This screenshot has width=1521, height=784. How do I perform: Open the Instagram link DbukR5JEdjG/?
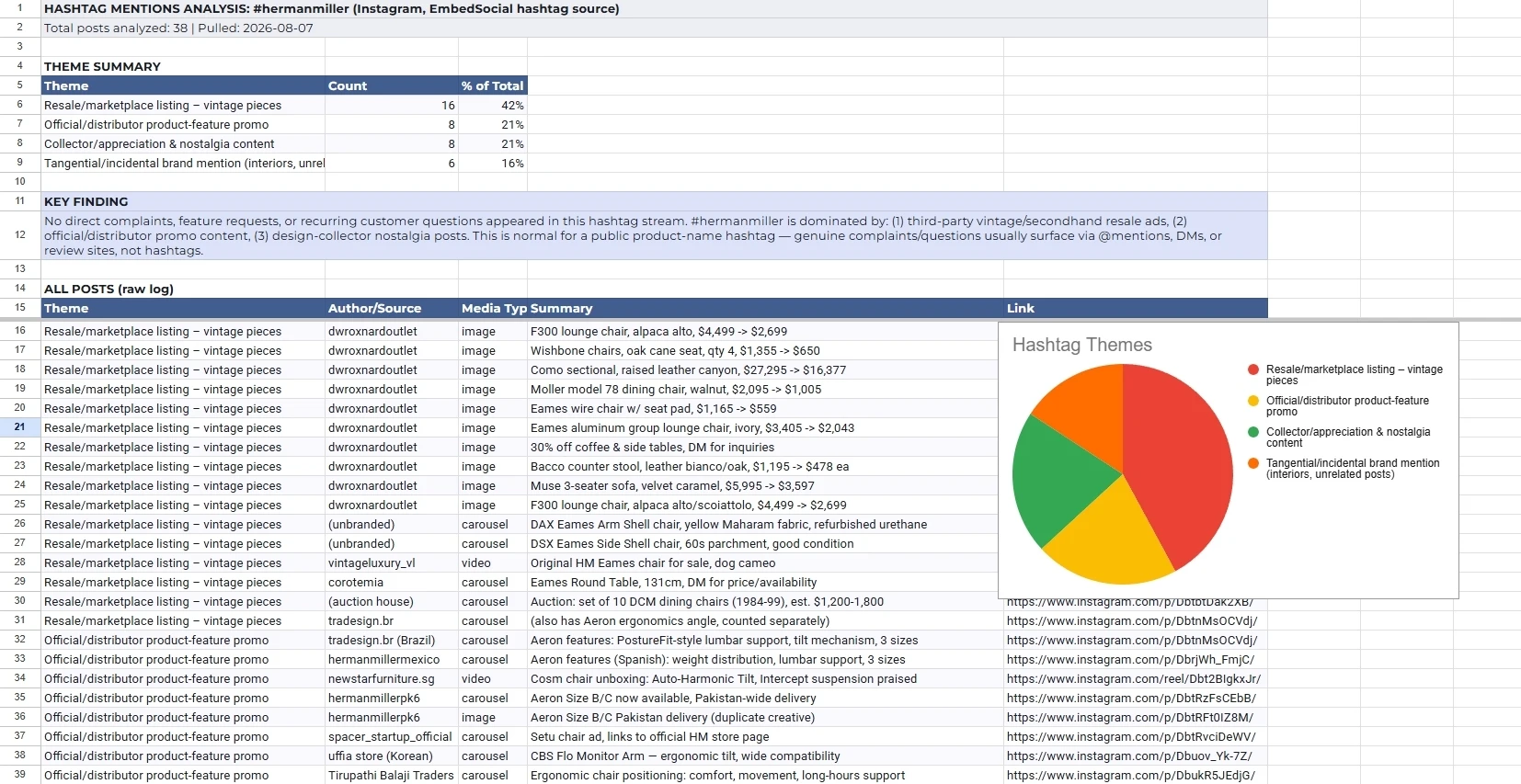(x=1131, y=775)
